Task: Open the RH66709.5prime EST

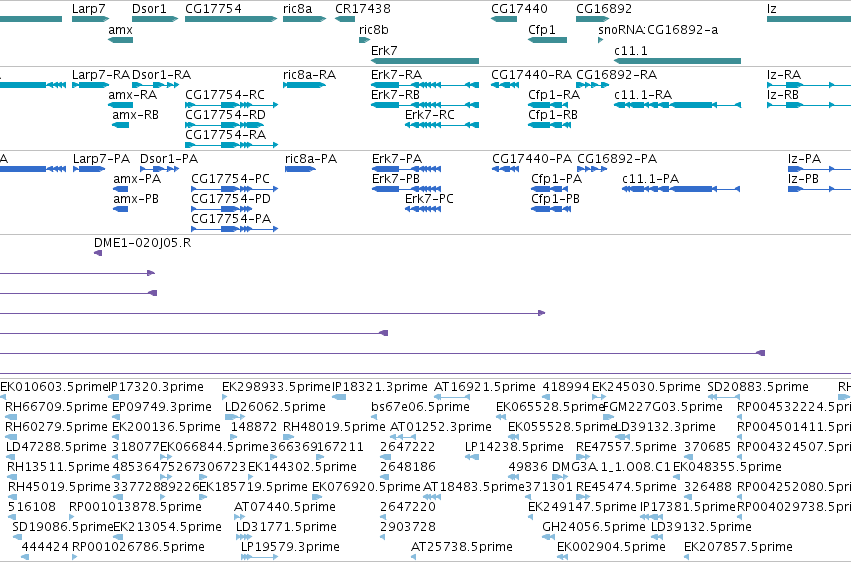Action: [x=9, y=417]
